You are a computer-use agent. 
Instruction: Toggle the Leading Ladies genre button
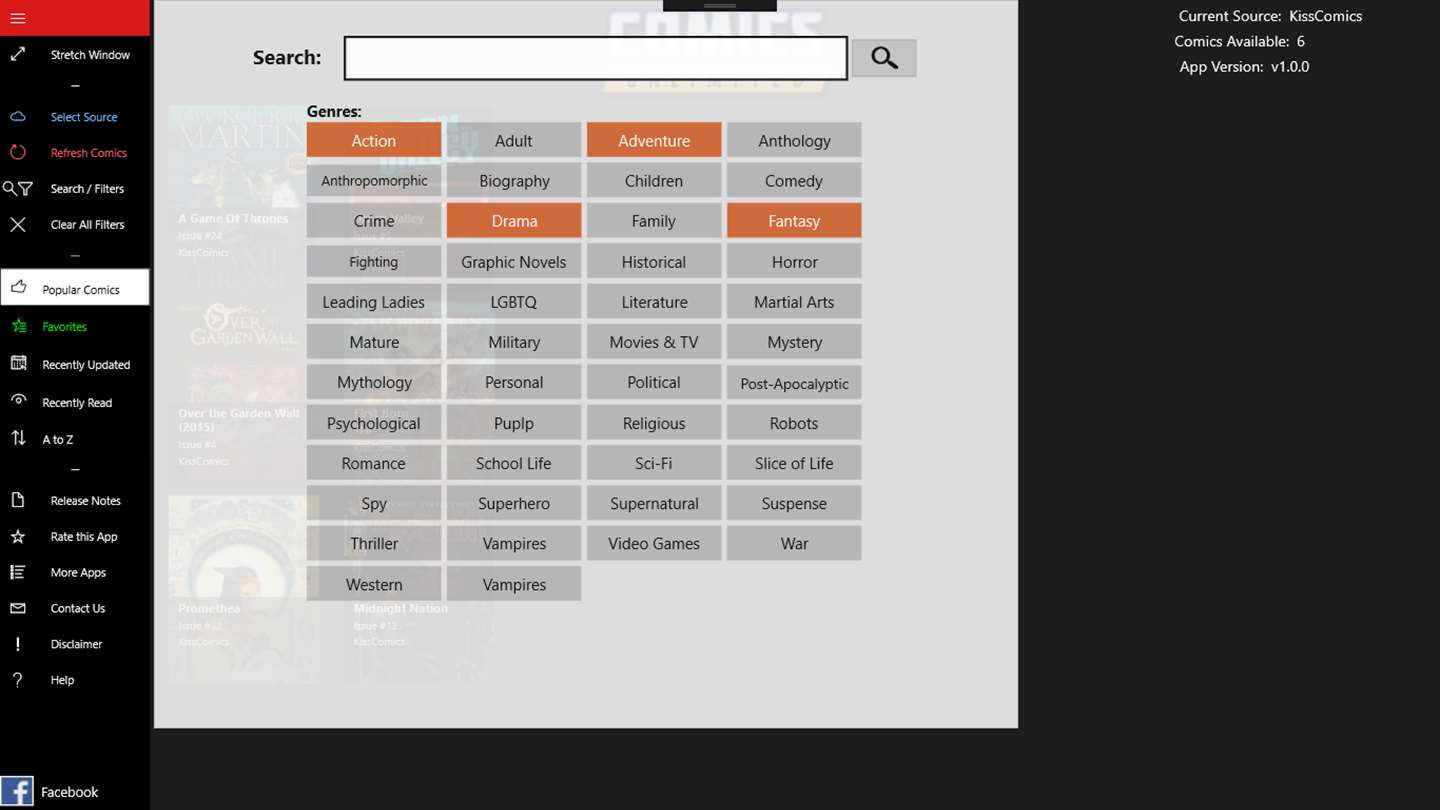coord(374,302)
